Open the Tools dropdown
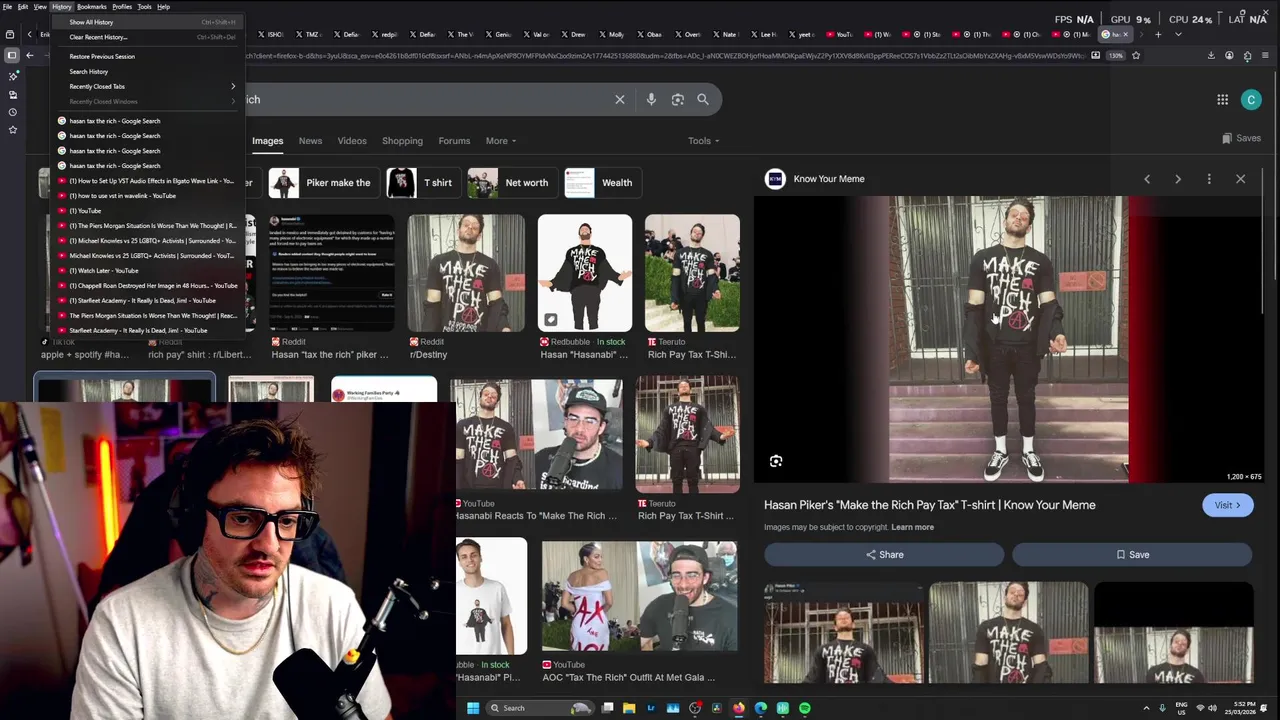1280x720 pixels. click(x=703, y=141)
